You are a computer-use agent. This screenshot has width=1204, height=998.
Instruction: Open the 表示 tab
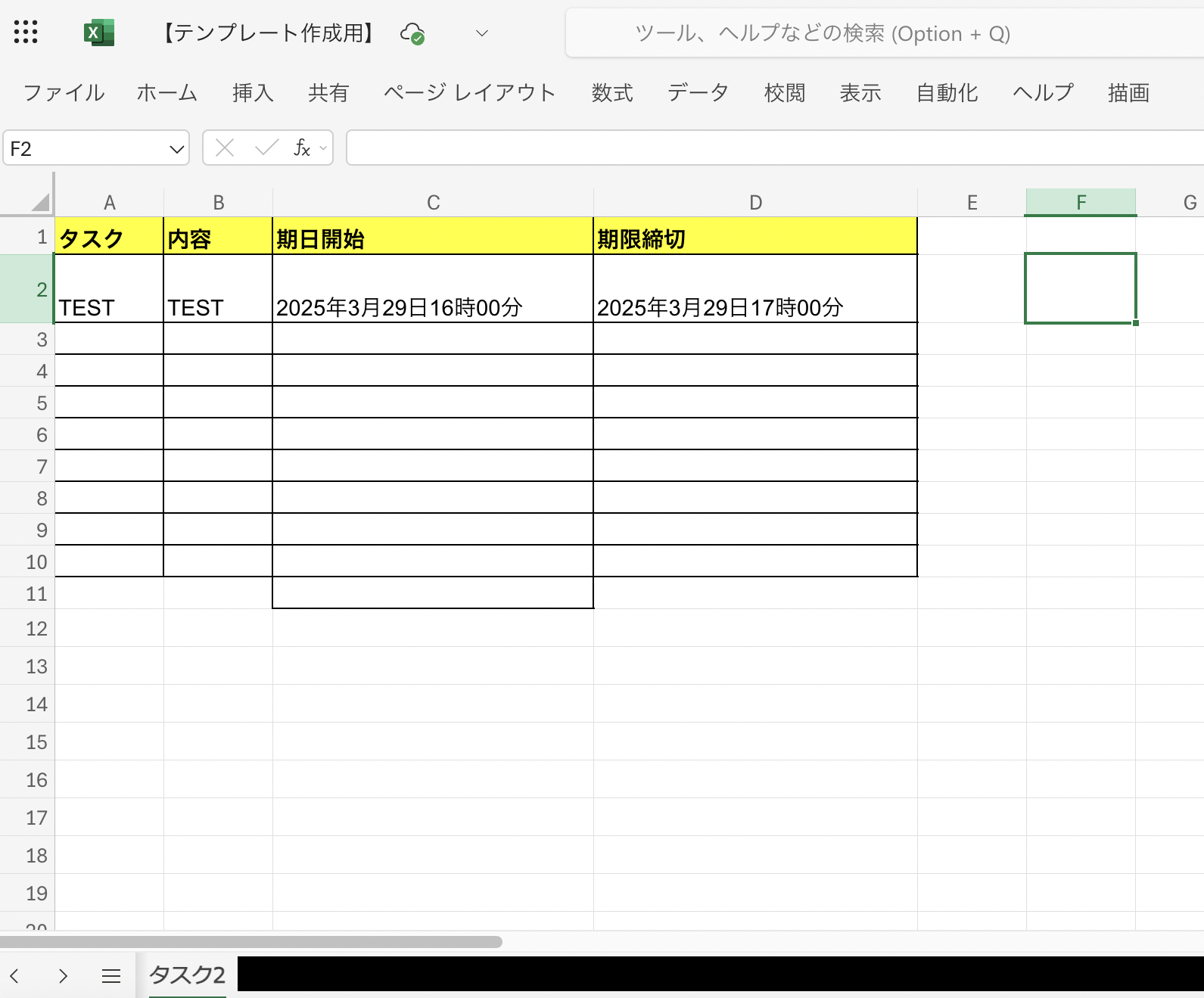pos(860,93)
